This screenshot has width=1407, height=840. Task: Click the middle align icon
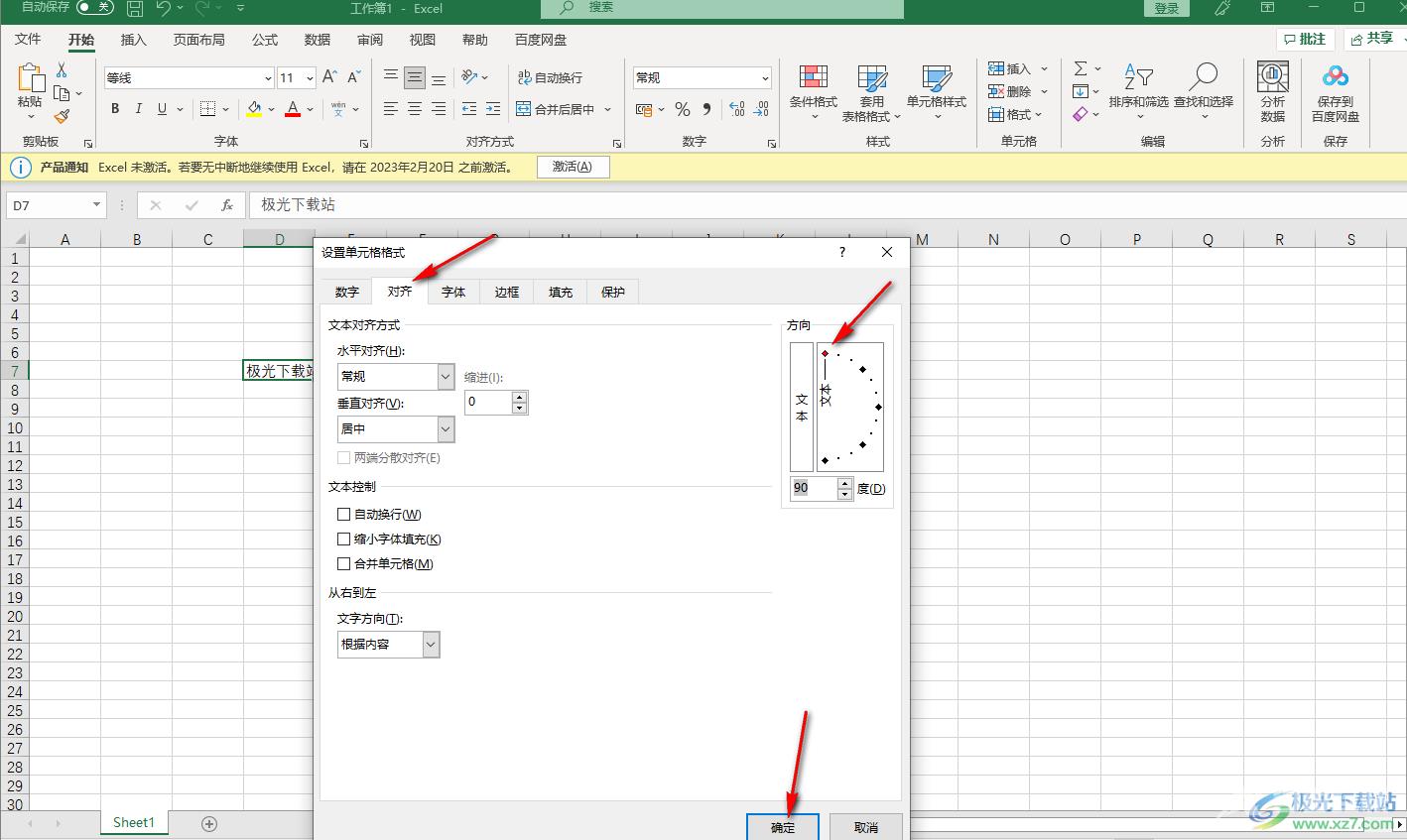tap(415, 77)
